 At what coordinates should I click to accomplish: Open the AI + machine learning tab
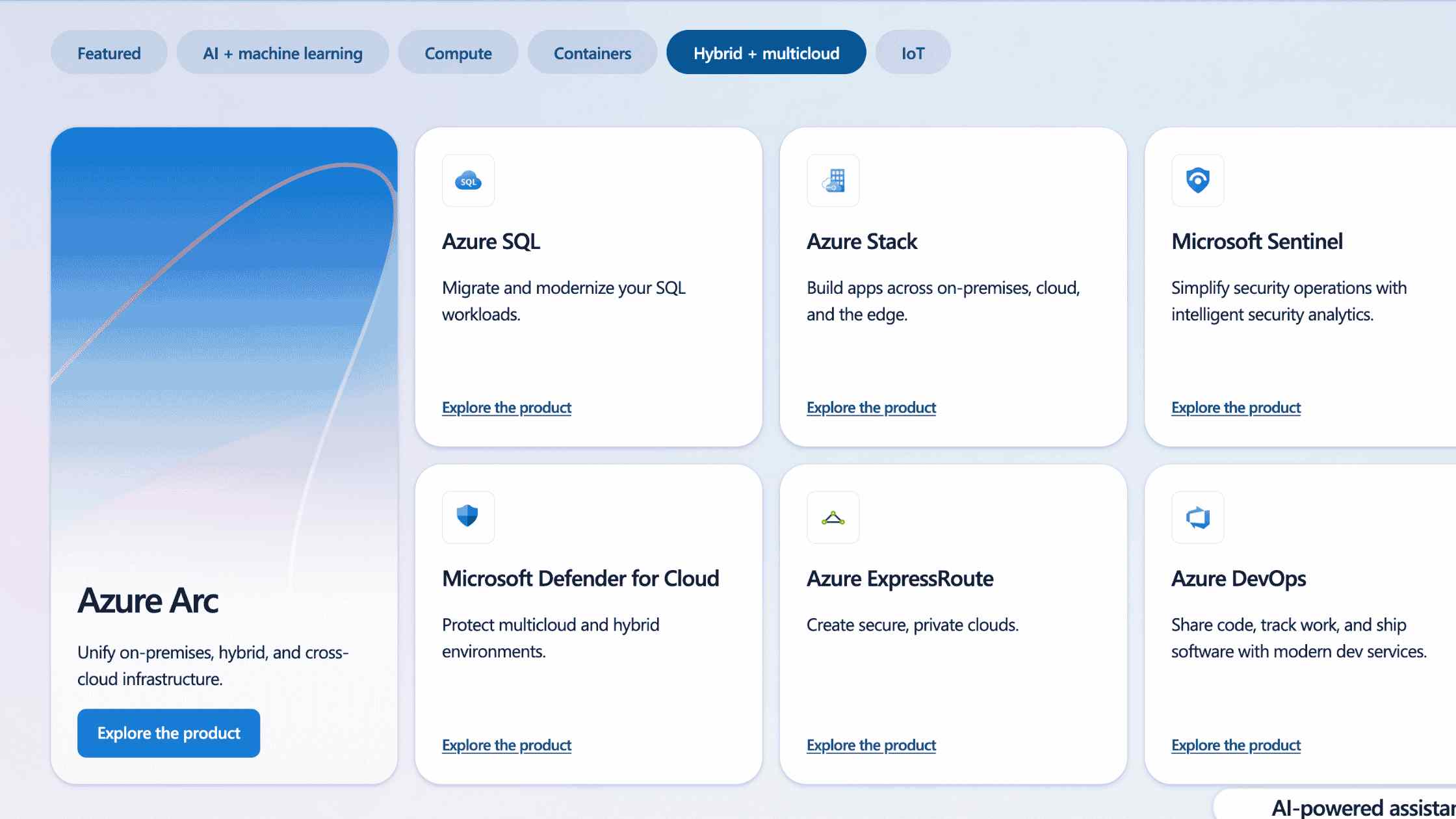(x=283, y=53)
